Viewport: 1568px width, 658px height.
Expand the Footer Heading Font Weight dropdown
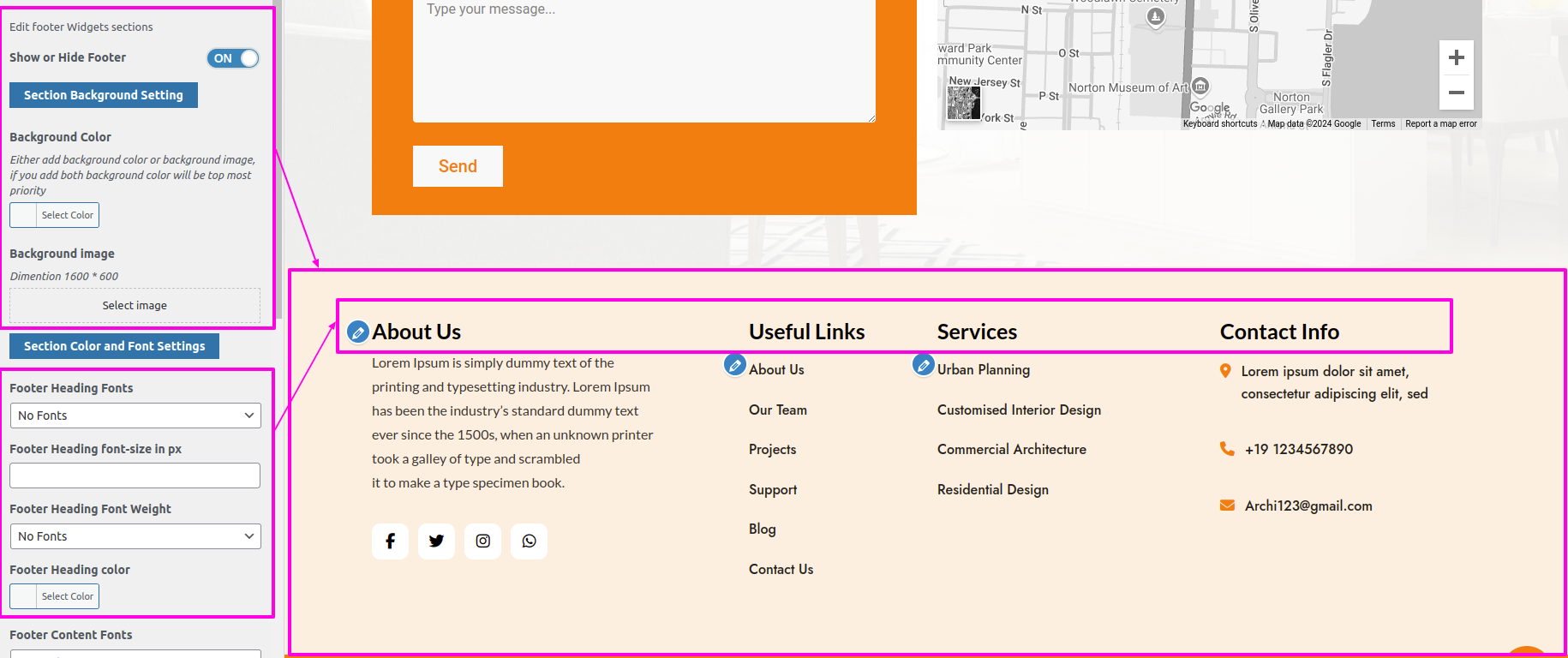(x=135, y=536)
